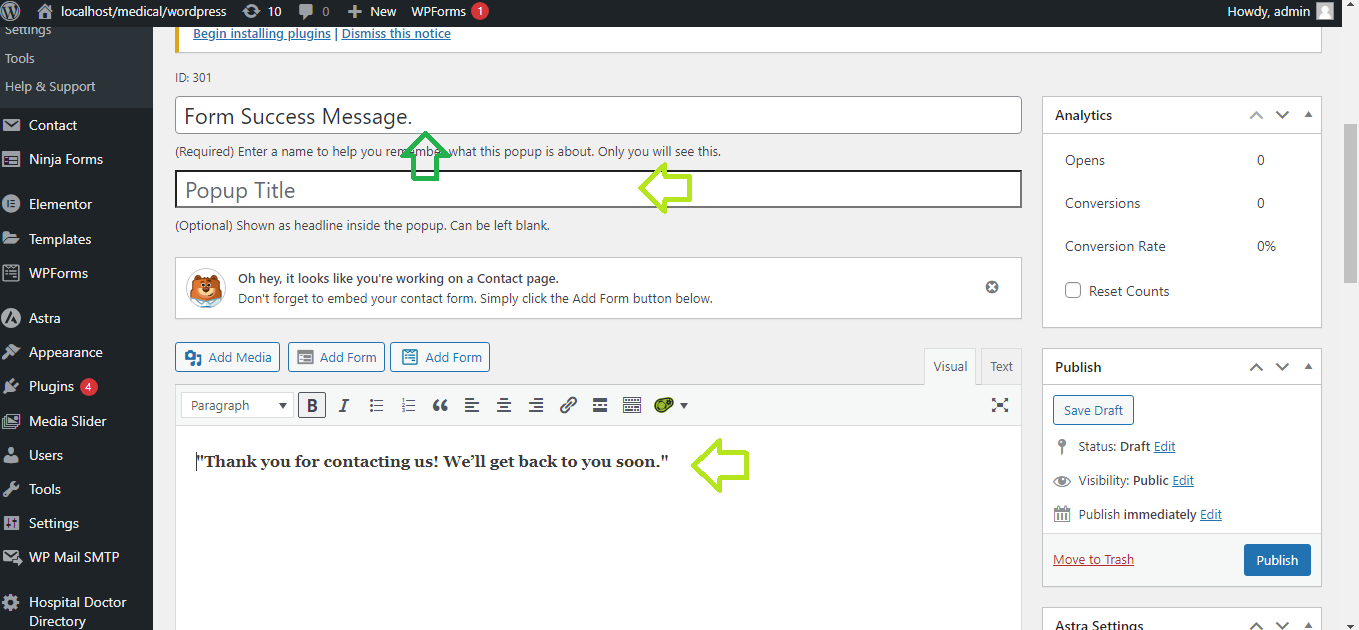Toggle the toolbar kitchen sink icon
This screenshot has width=1359, height=630.
pos(631,405)
